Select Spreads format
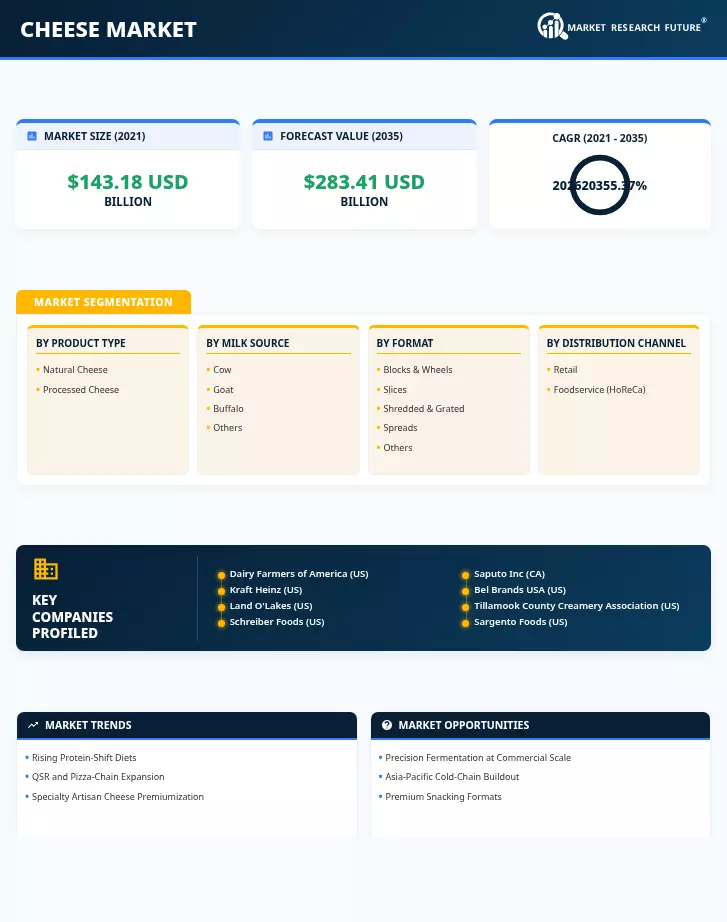Screen dimensions: 727x922 (x=400, y=428)
